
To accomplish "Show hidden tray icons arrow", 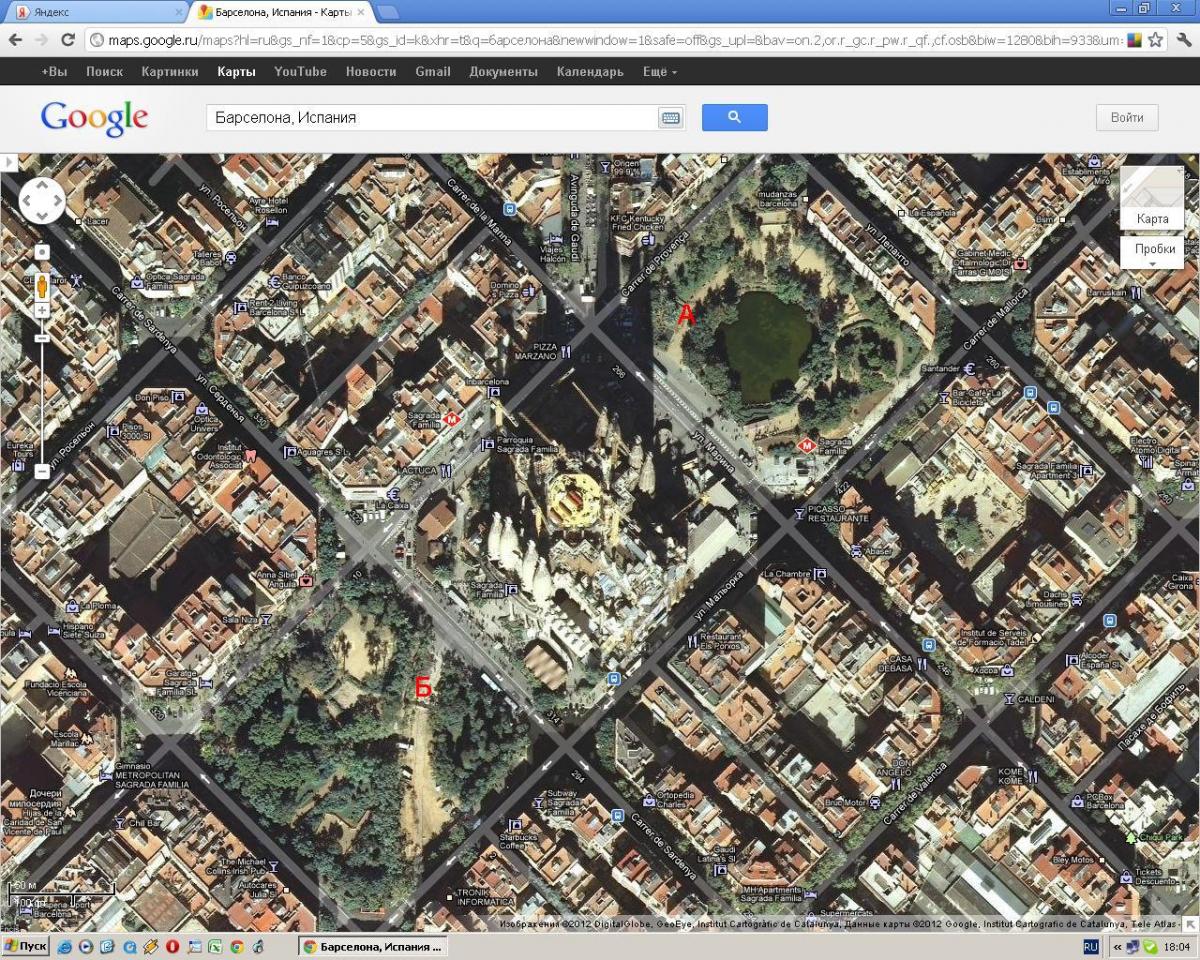I will coord(1117,946).
